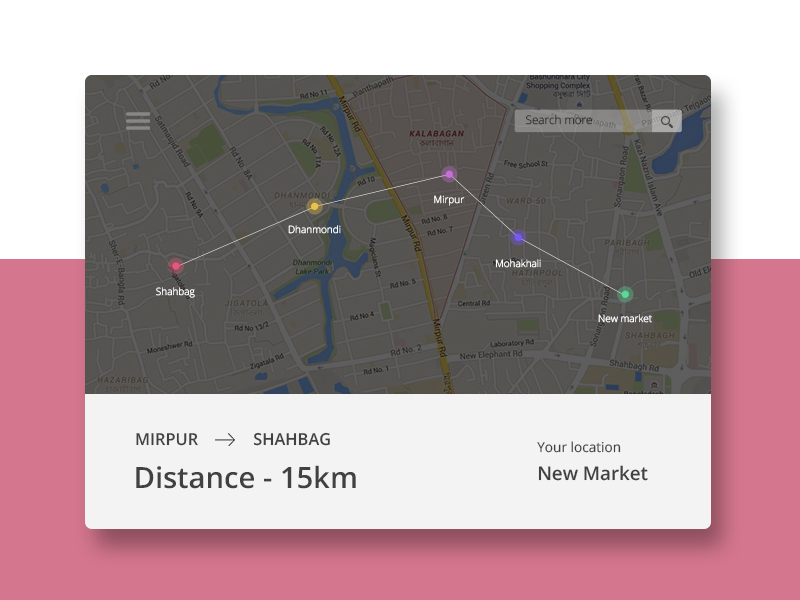This screenshot has width=800, height=600.
Task: Click the New market label on map
Action: pos(625,319)
